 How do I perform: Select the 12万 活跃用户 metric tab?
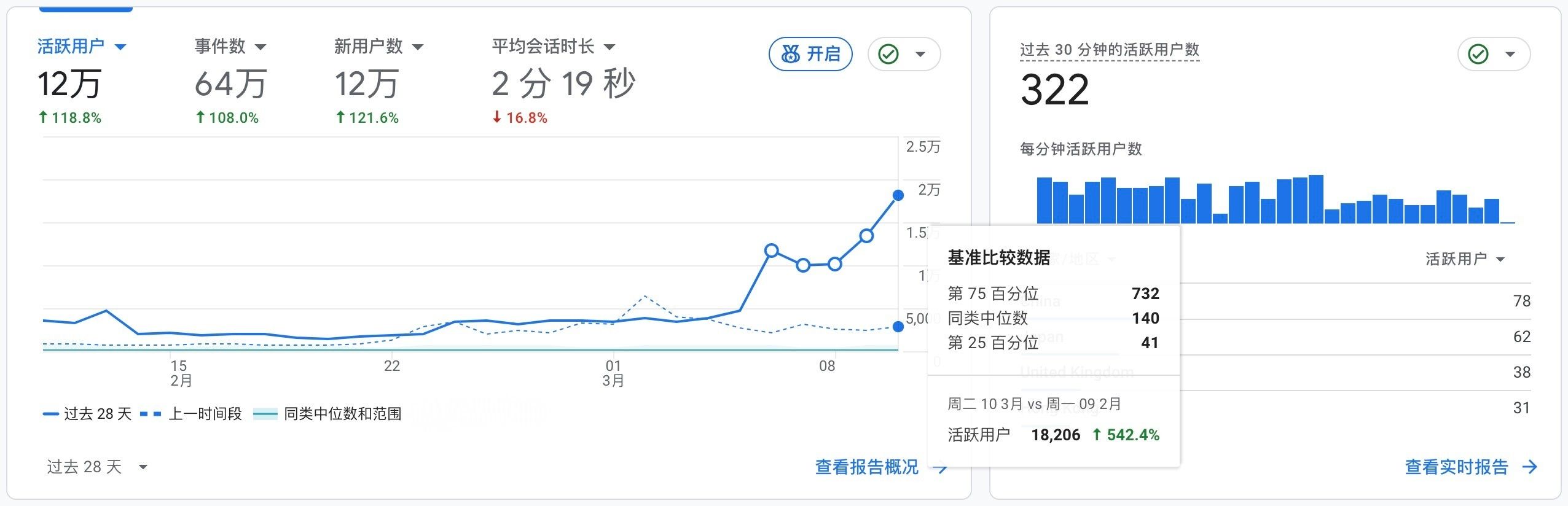click(x=69, y=84)
